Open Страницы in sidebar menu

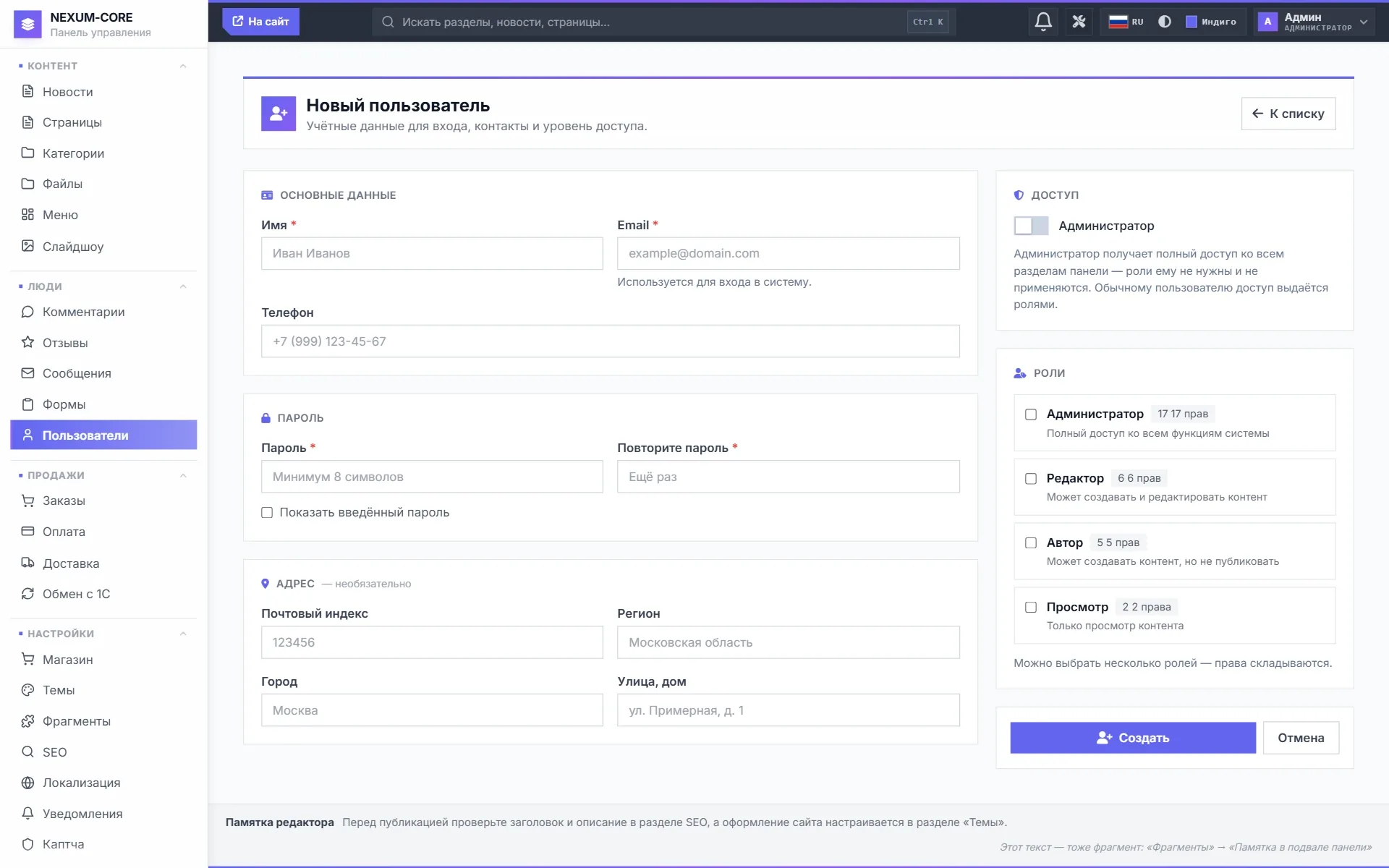tap(103, 122)
